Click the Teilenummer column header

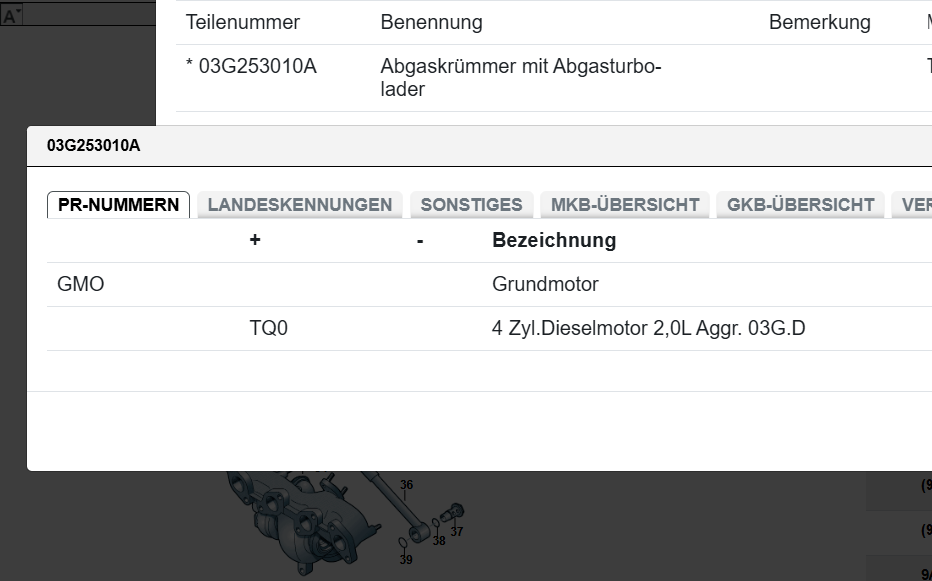tap(243, 22)
